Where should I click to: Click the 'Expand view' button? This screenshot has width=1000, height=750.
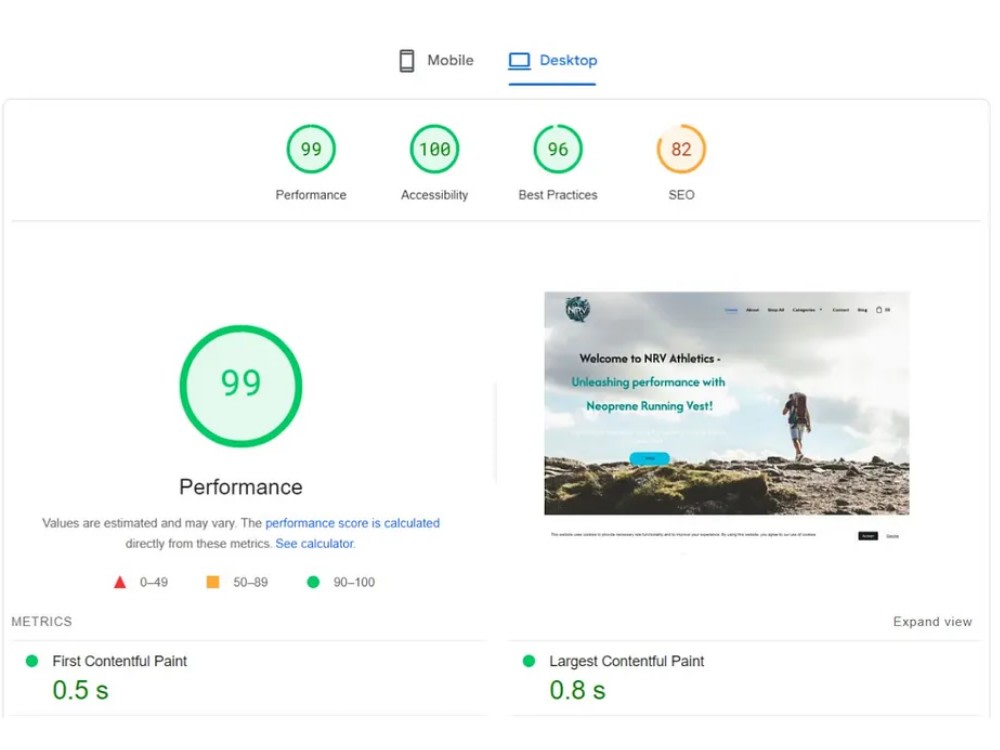[x=932, y=621]
